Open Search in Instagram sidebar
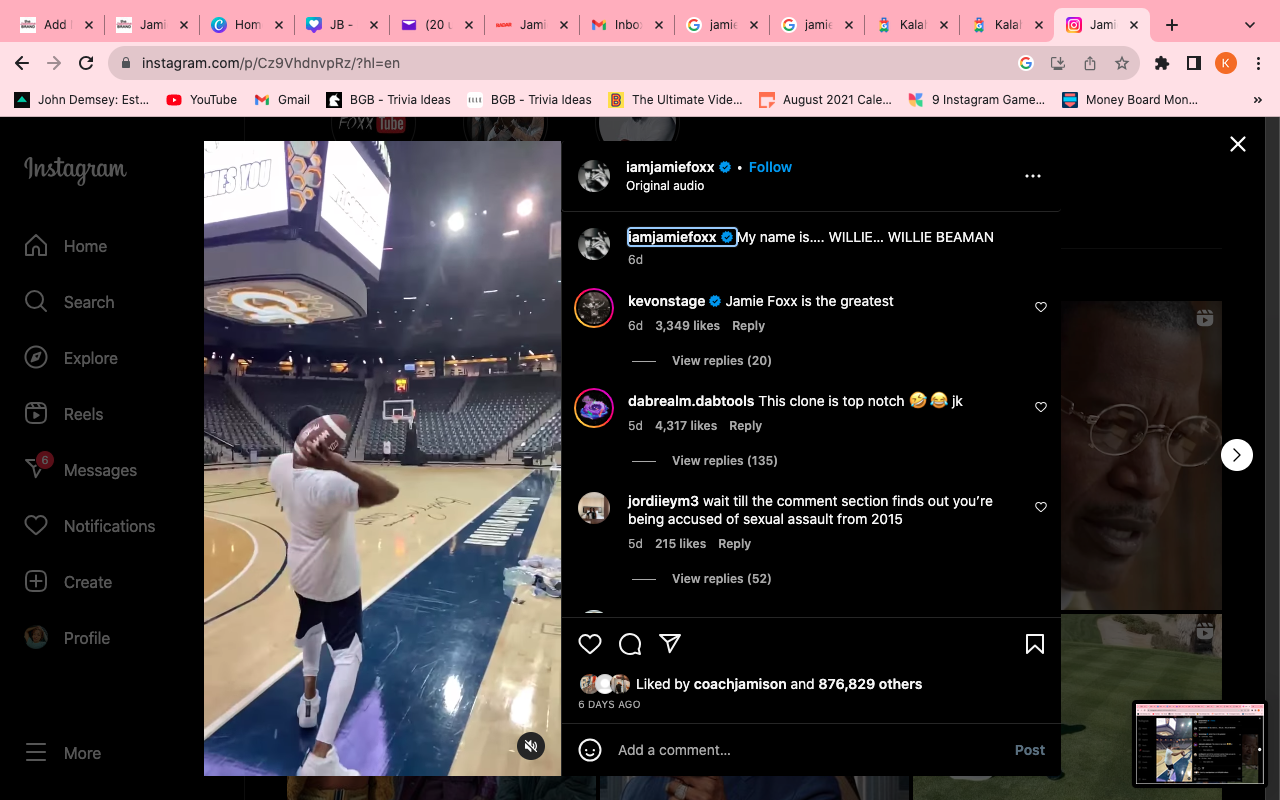1280x800 pixels. pos(69,302)
